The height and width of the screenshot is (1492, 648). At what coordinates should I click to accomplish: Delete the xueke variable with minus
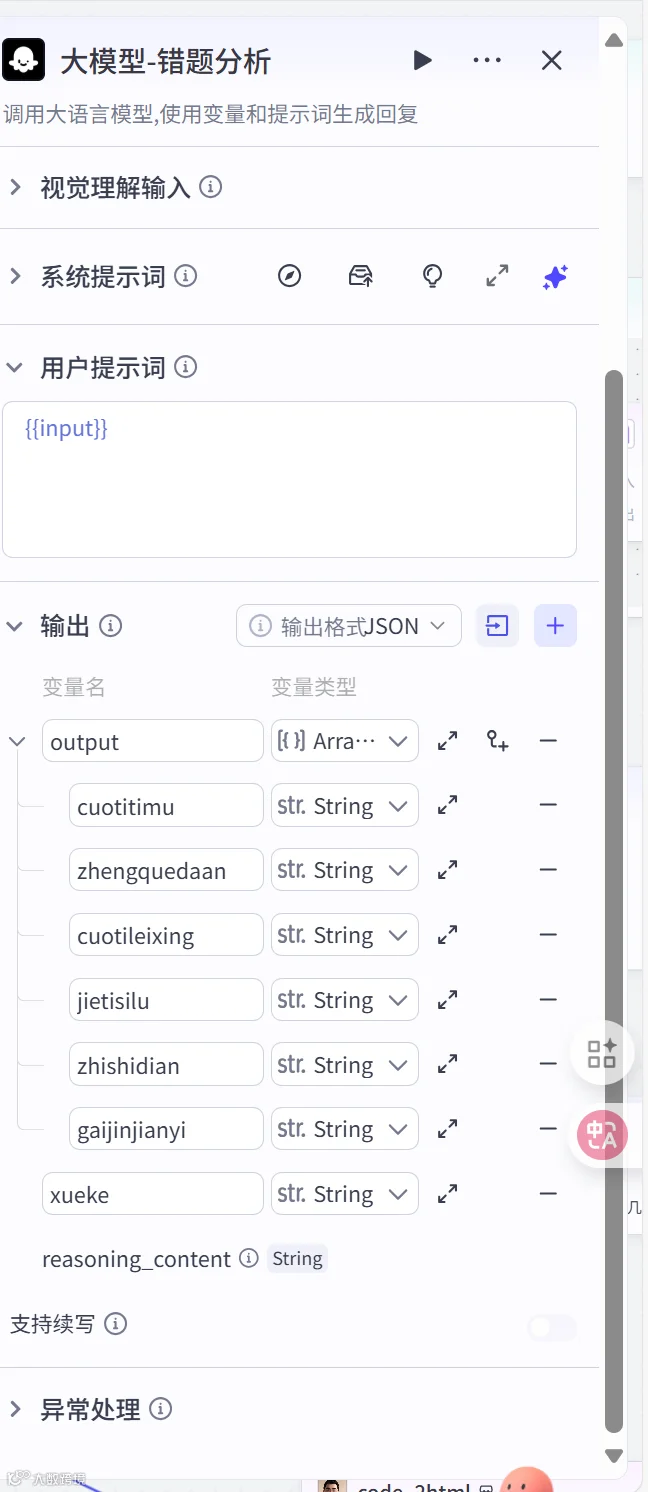pyautogui.click(x=548, y=1193)
